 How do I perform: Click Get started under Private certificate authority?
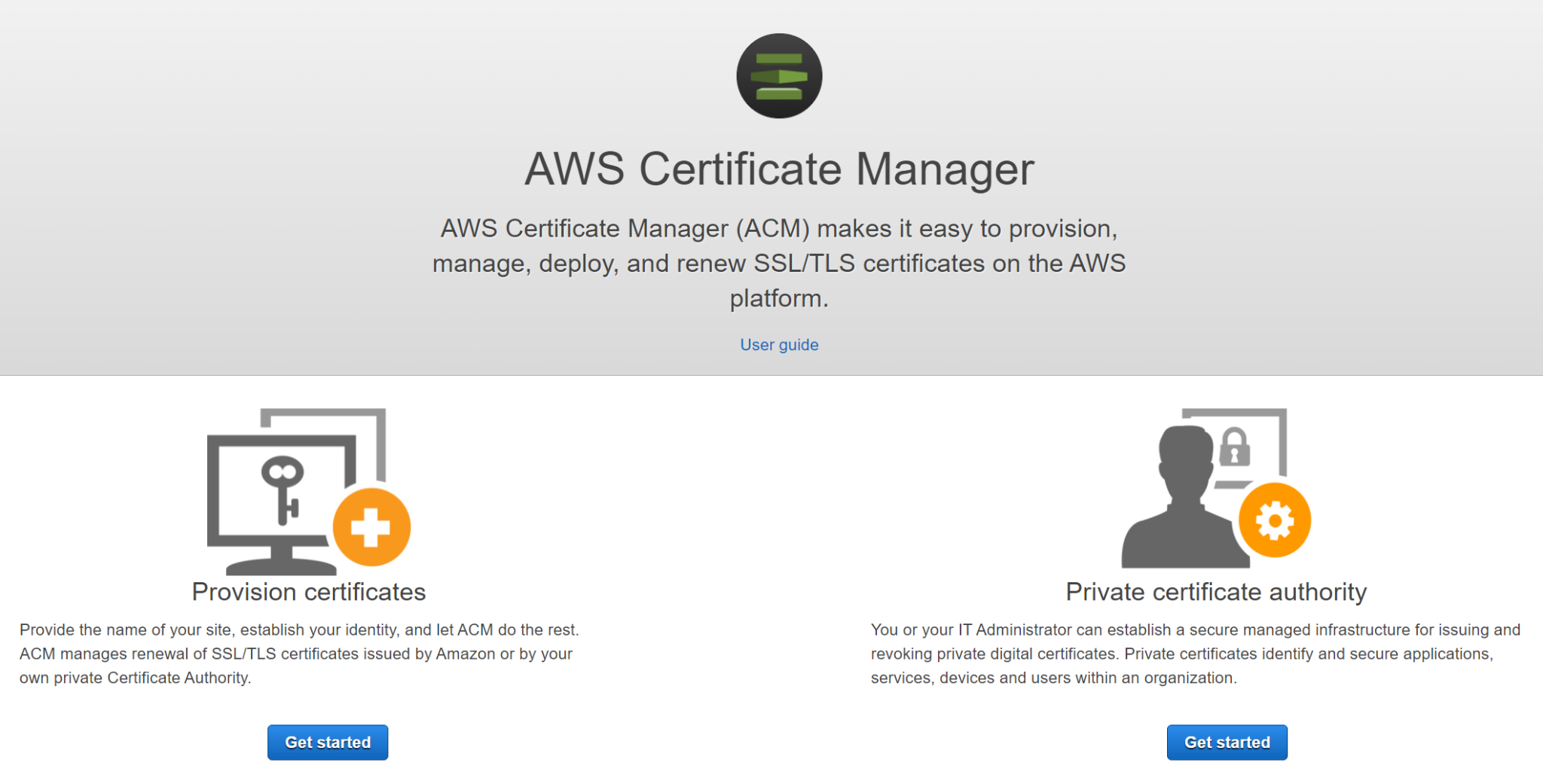coord(1227,743)
